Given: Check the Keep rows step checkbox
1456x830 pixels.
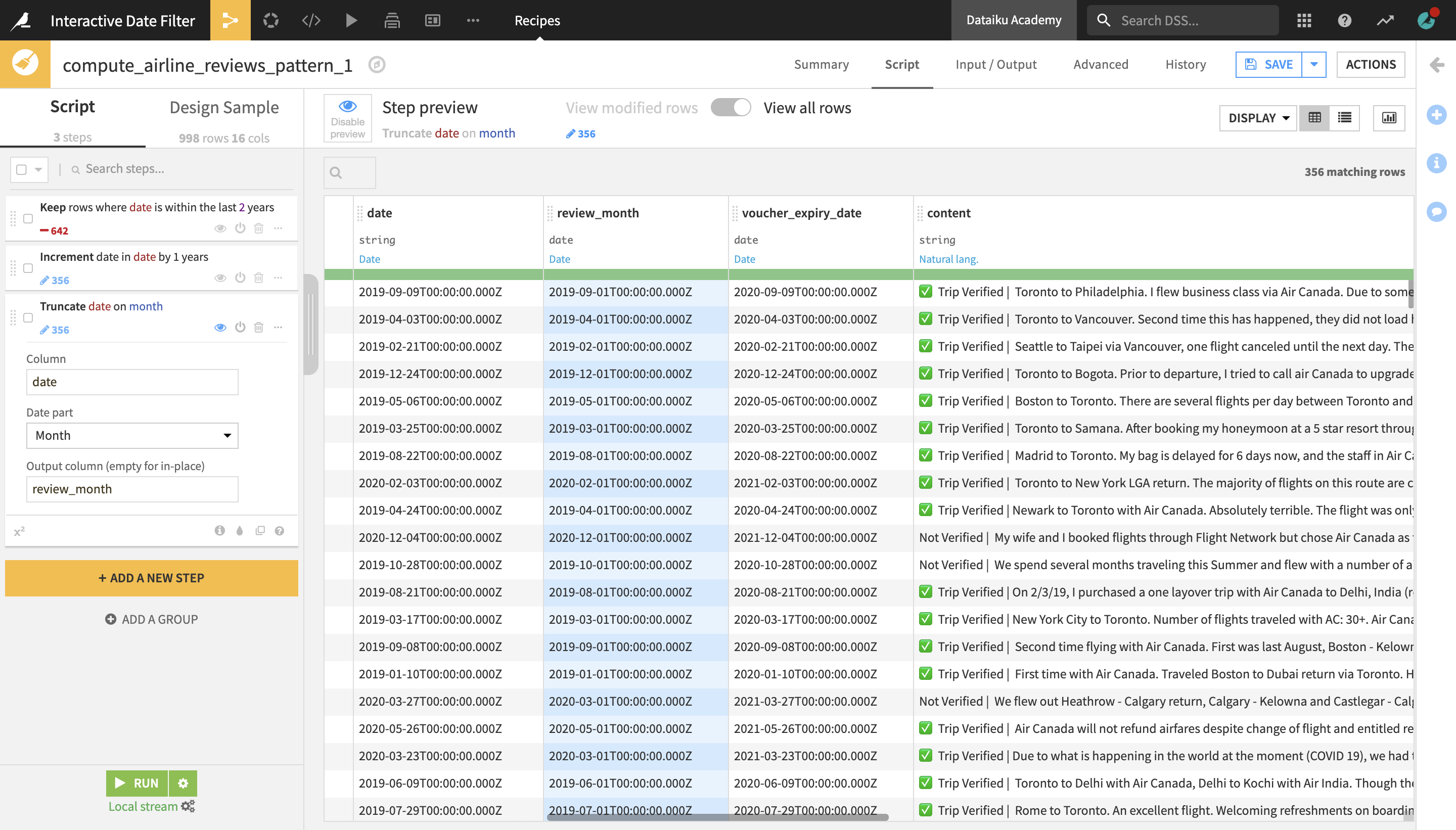Looking at the screenshot, I should [x=28, y=218].
